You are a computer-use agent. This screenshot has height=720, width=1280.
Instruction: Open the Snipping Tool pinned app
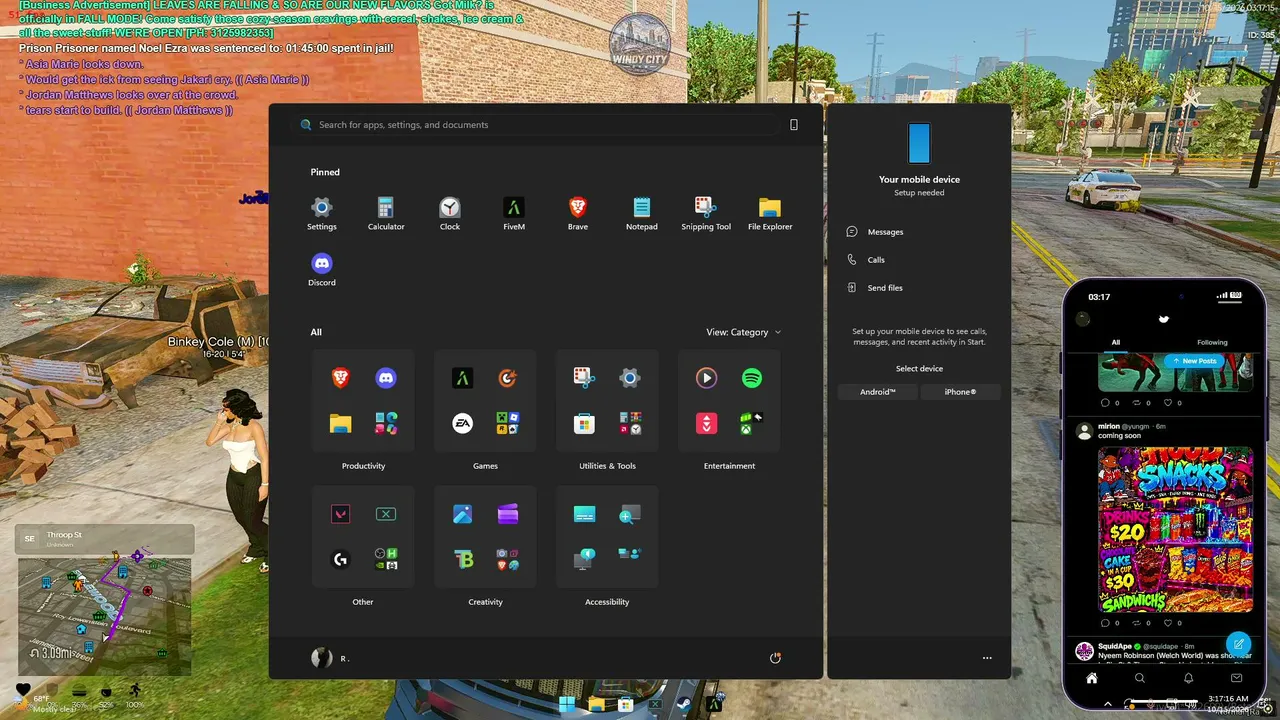pyautogui.click(x=705, y=213)
